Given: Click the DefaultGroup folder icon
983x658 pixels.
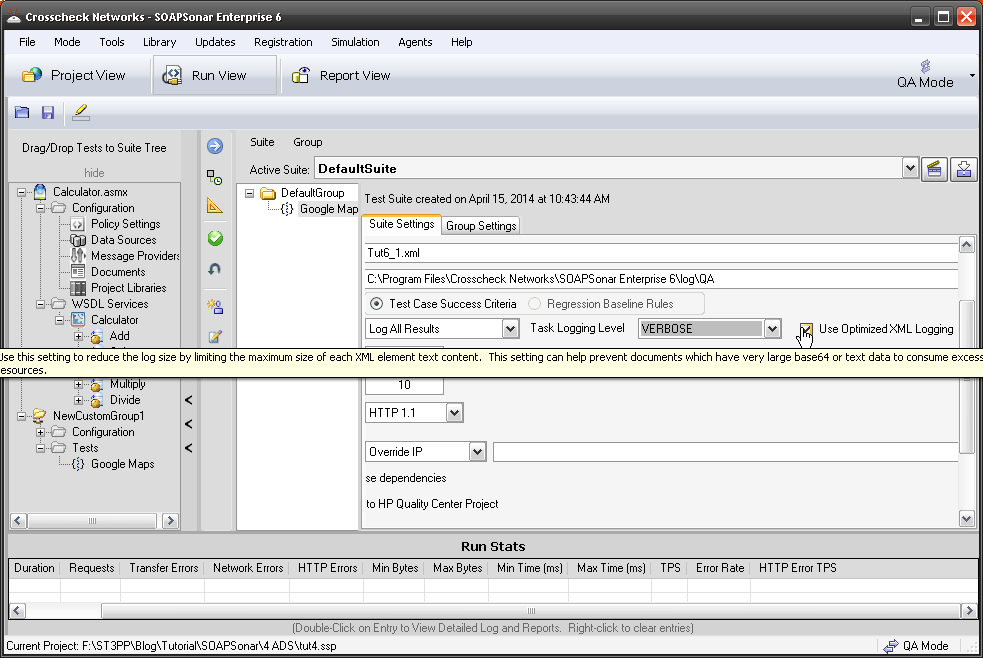Looking at the screenshot, I should point(268,193).
